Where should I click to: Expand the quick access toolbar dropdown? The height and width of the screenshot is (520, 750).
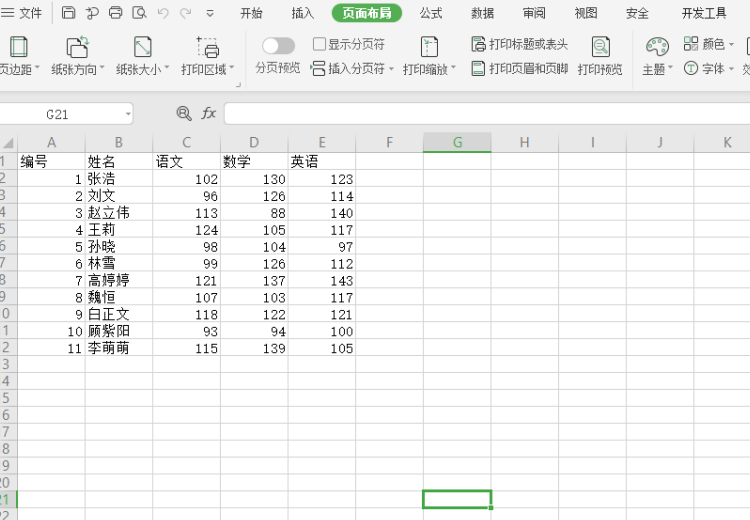[210, 13]
